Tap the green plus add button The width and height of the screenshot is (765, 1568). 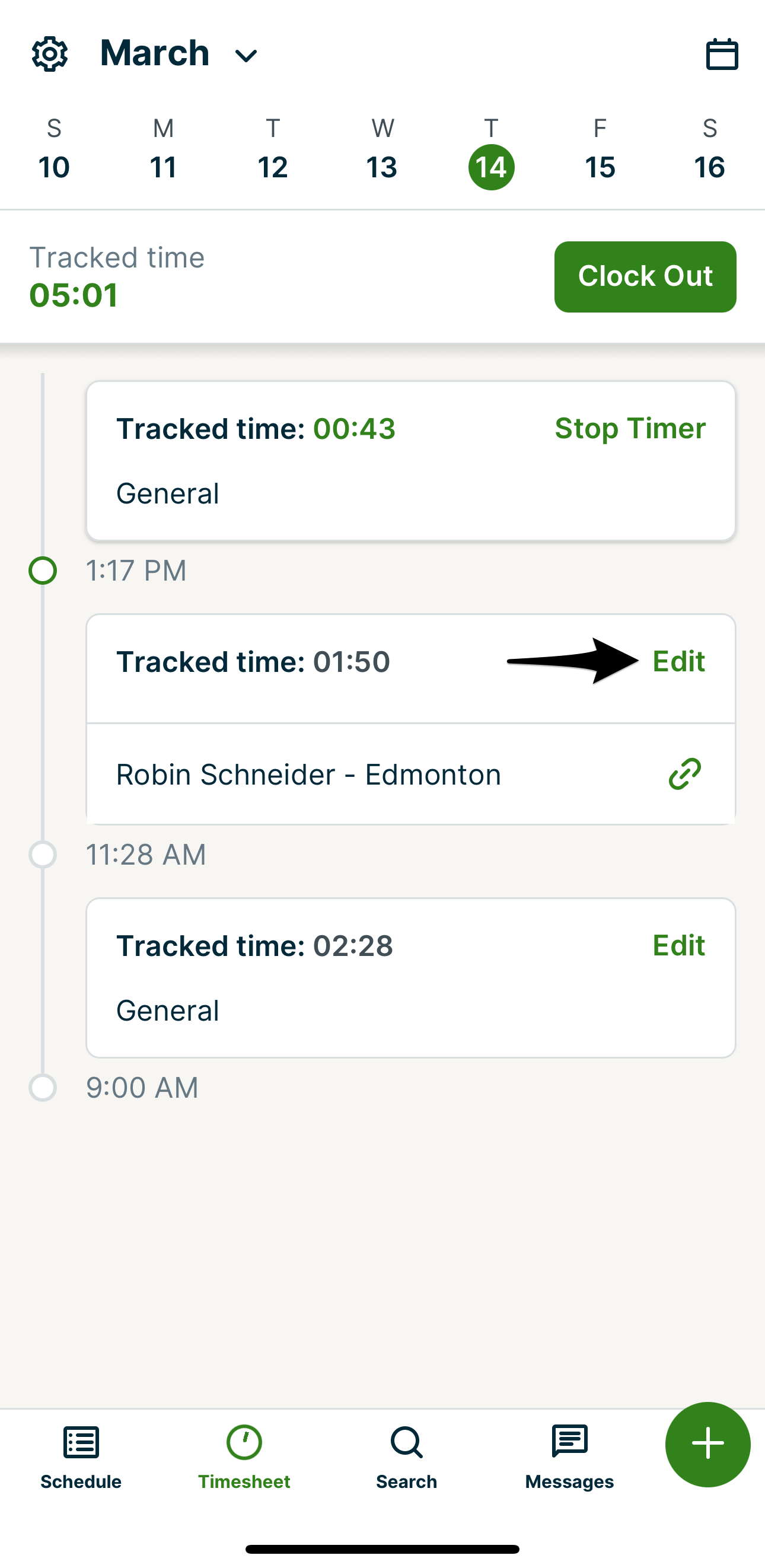click(x=707, y=1444)
